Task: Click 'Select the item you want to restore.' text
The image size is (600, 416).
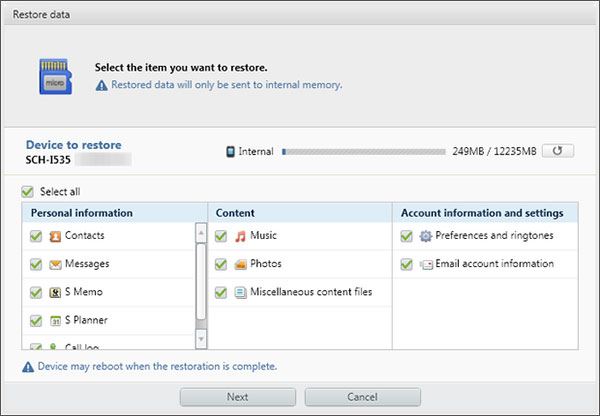Action: pos(181,68)
